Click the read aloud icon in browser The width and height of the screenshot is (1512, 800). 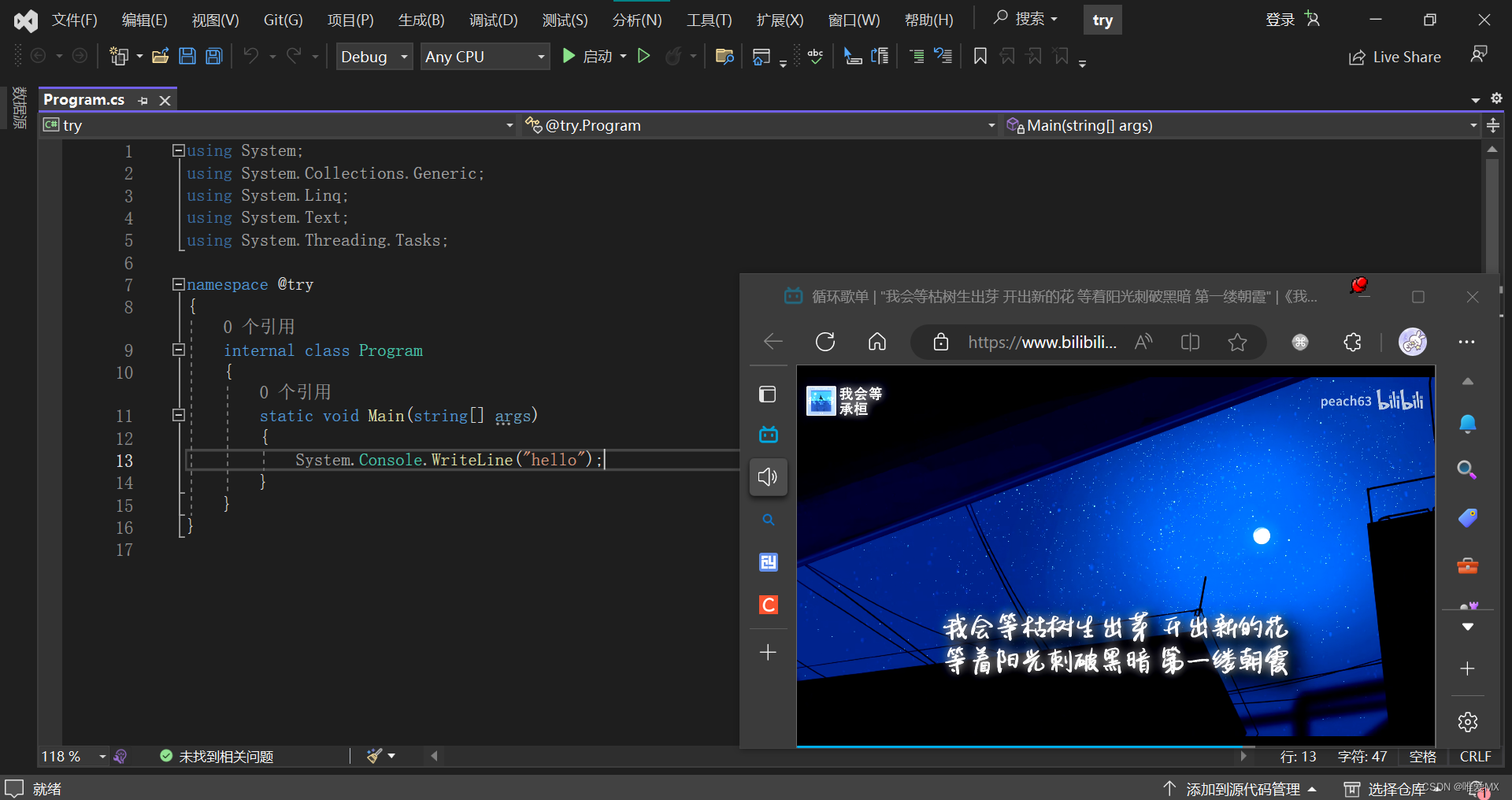pos(1143,342)
